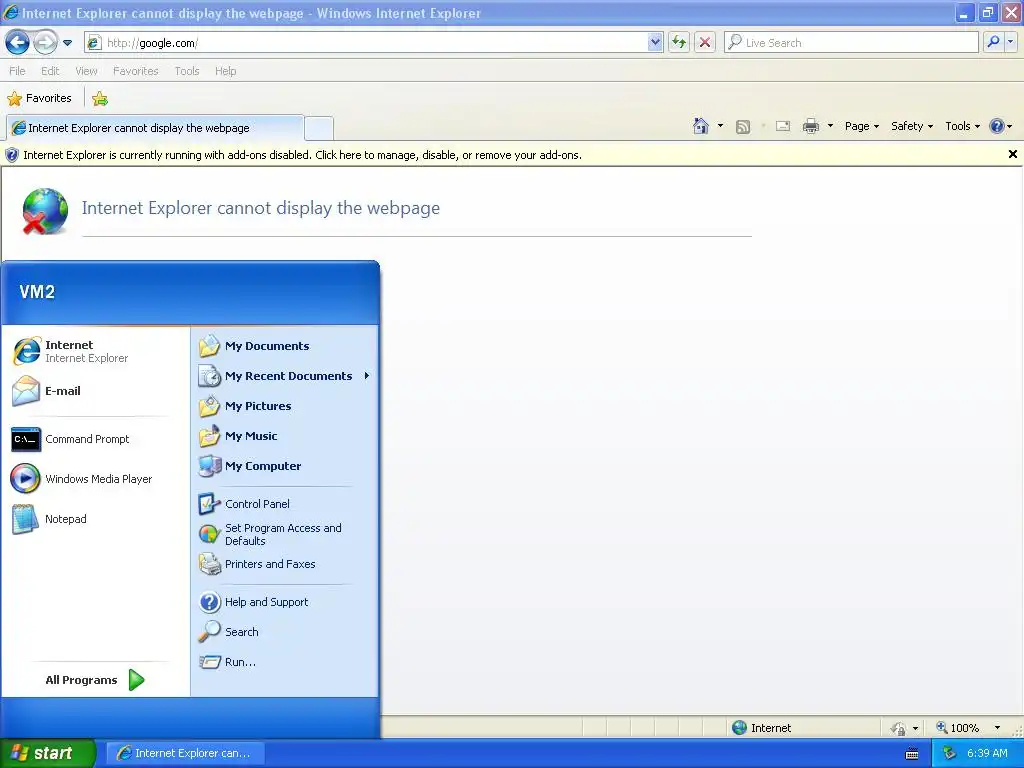Open the Favorites center star button
The height and width of the screenshot is (768, 1024).
tap(39, 99)
